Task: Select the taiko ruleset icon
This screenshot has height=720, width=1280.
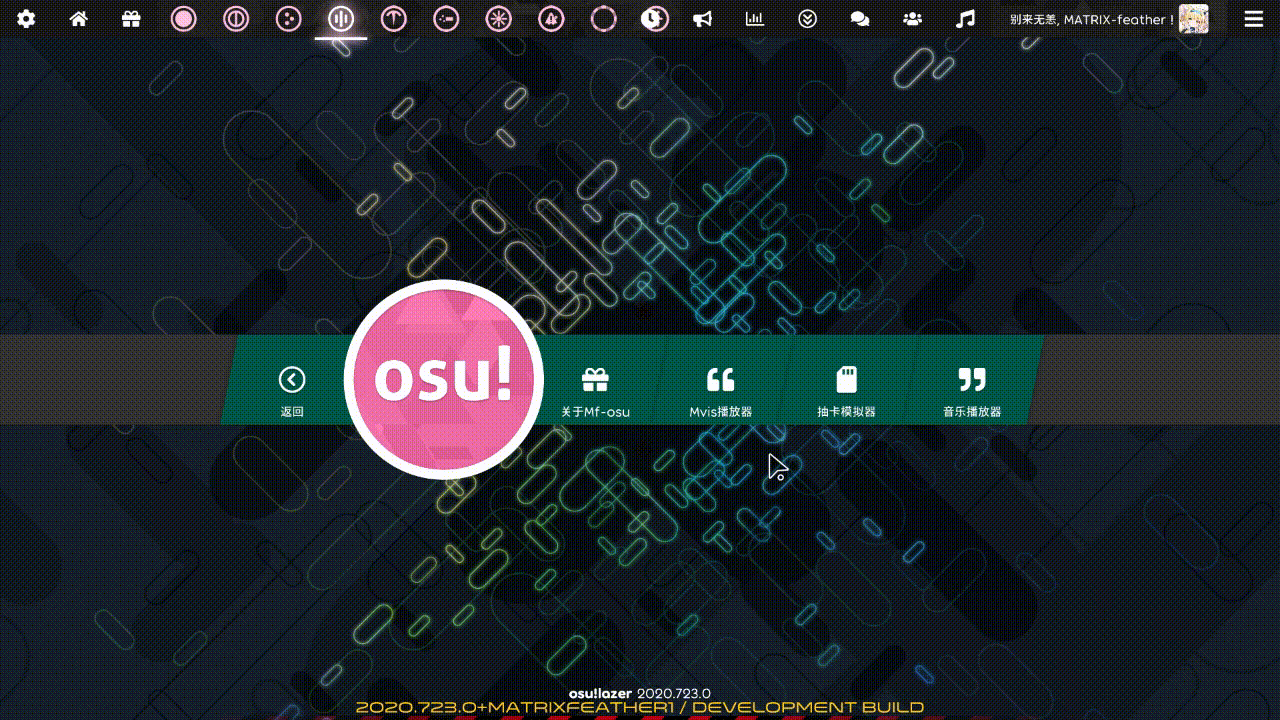Action: (236, 19)
